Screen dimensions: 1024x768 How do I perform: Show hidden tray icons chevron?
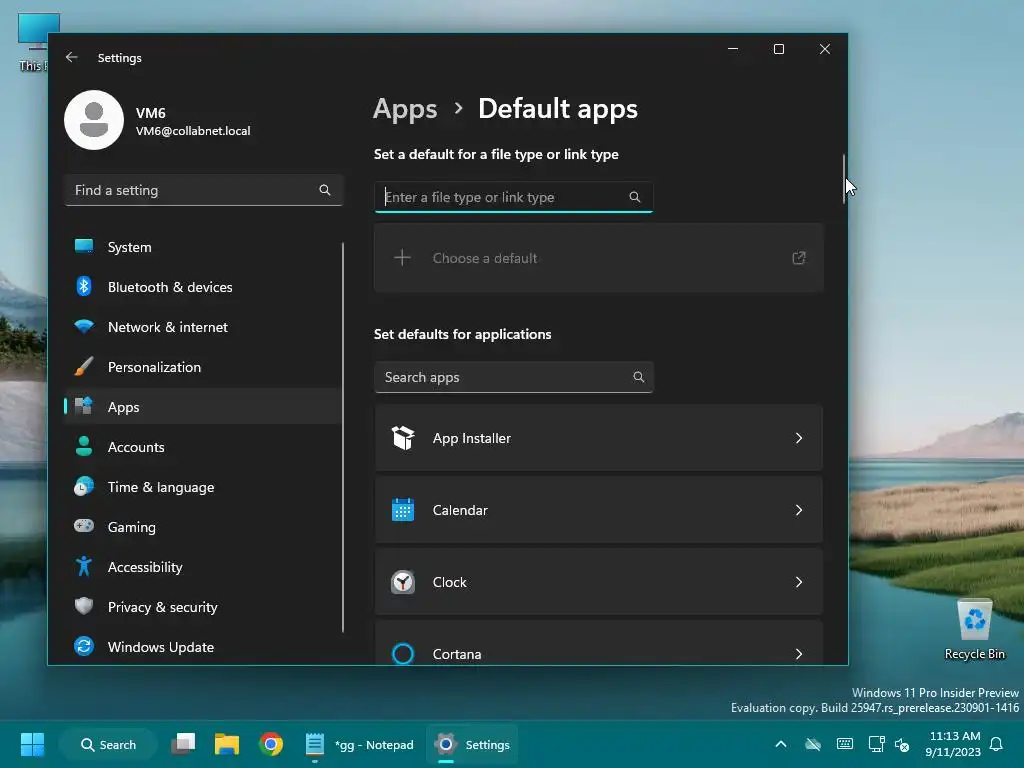(x=780, y=744)
